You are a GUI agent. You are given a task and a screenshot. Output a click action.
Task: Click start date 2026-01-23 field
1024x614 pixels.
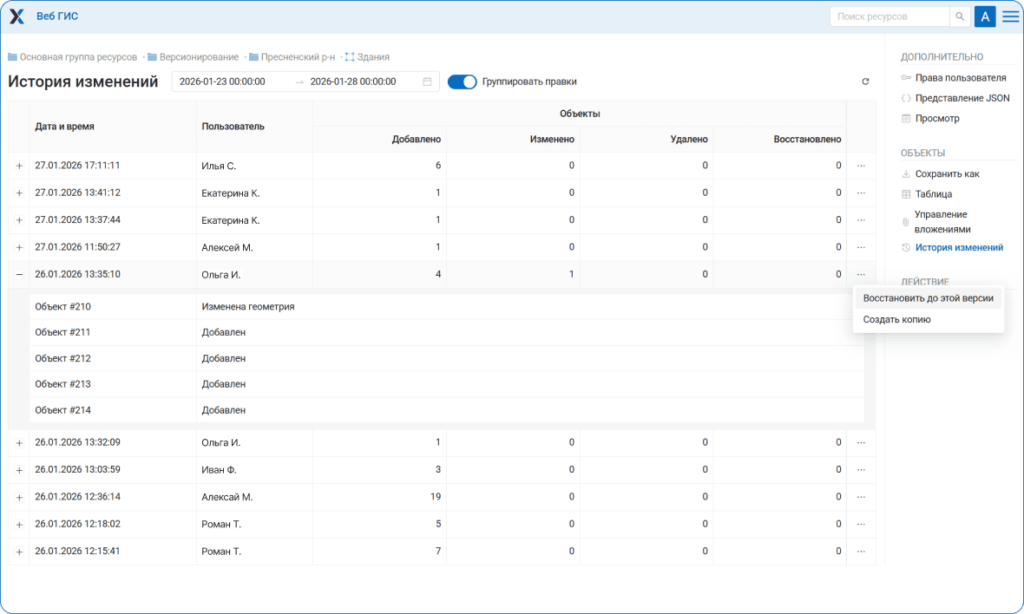[x=222, y=82]
